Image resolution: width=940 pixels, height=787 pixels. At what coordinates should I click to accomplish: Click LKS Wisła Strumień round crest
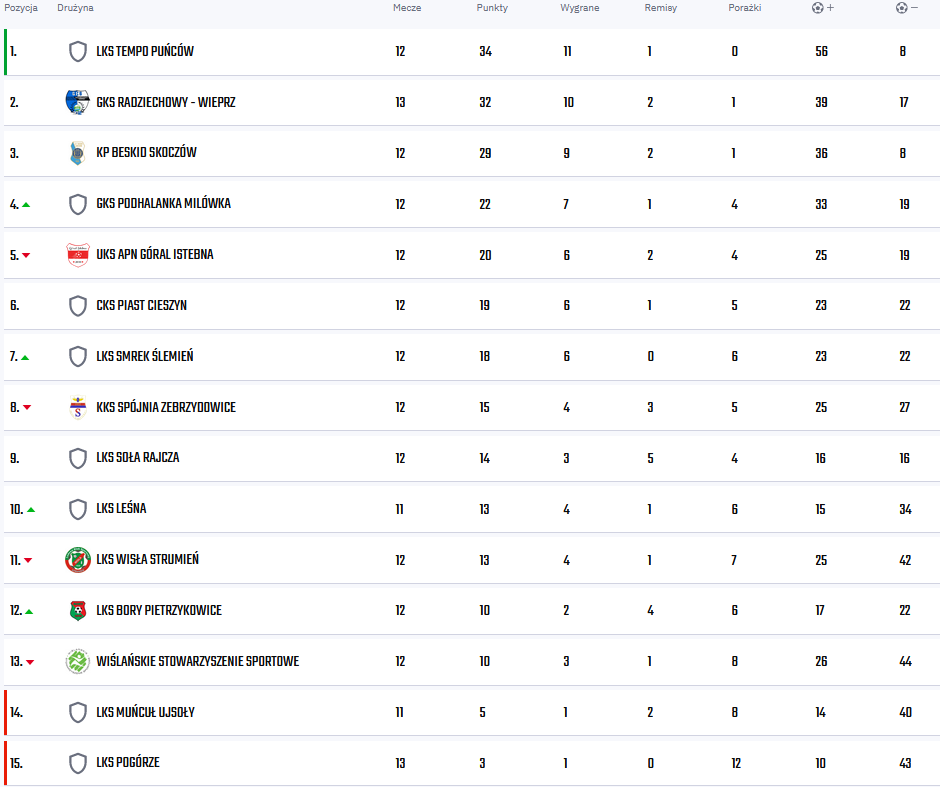coord(78,560)
